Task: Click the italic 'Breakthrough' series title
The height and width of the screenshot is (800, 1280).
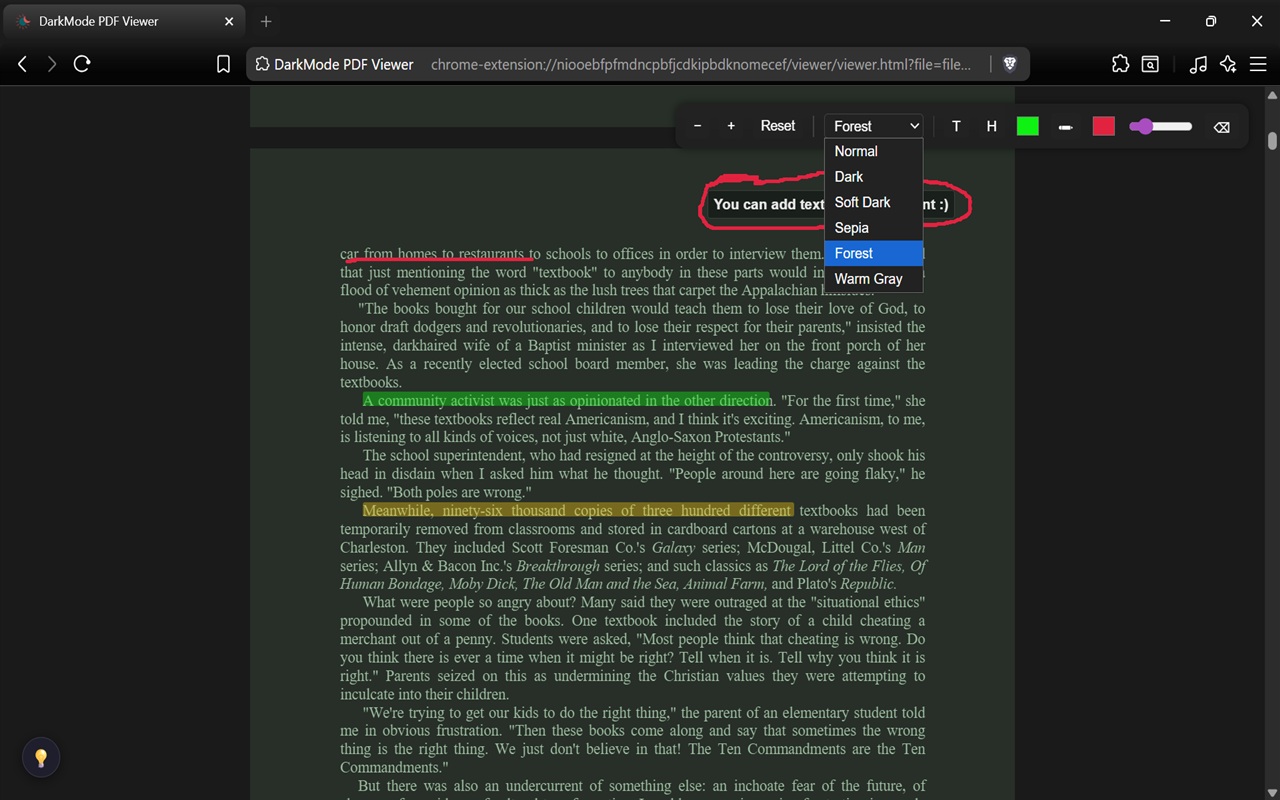Action: coord(558,565)
